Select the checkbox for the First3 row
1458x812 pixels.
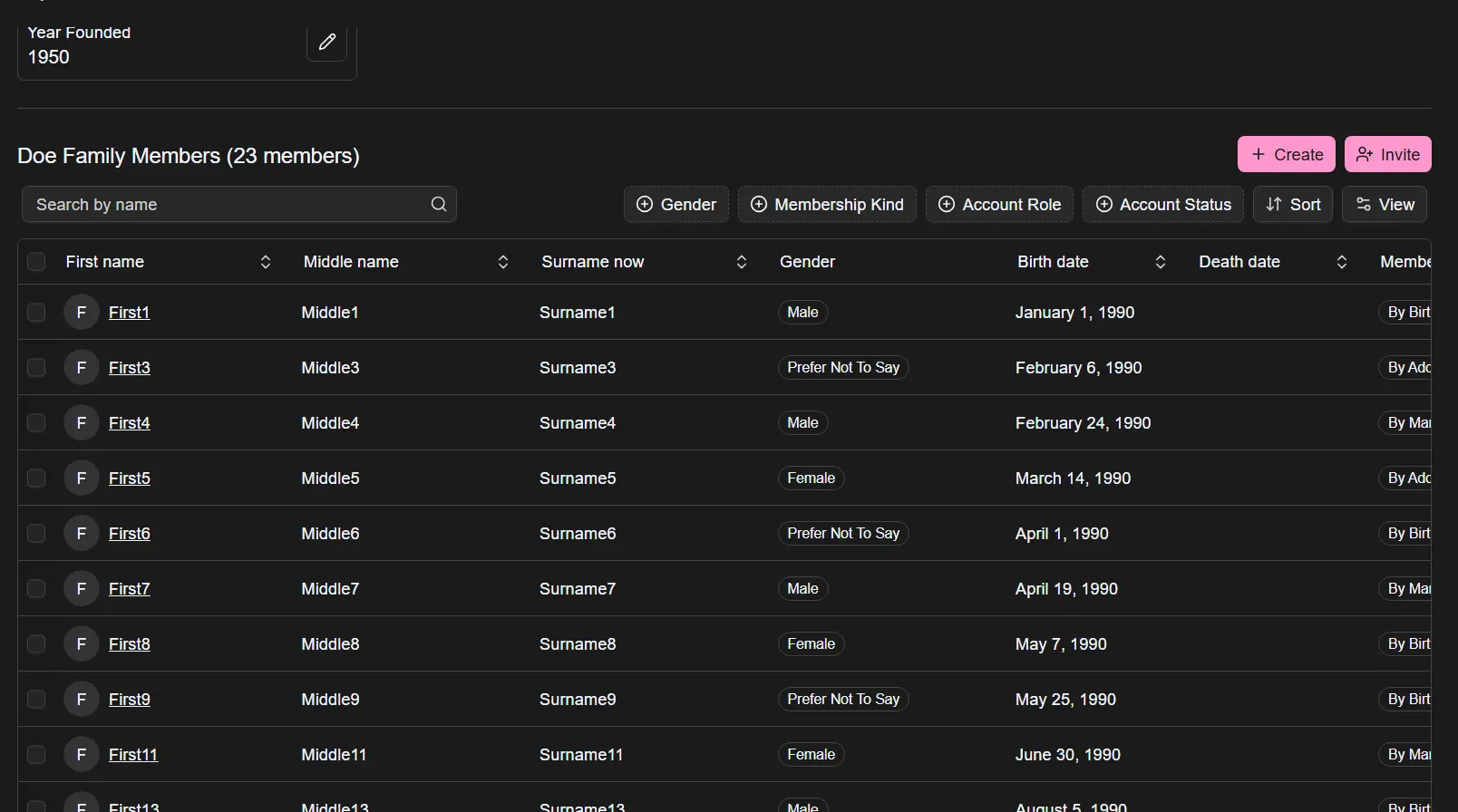(36, 367)
